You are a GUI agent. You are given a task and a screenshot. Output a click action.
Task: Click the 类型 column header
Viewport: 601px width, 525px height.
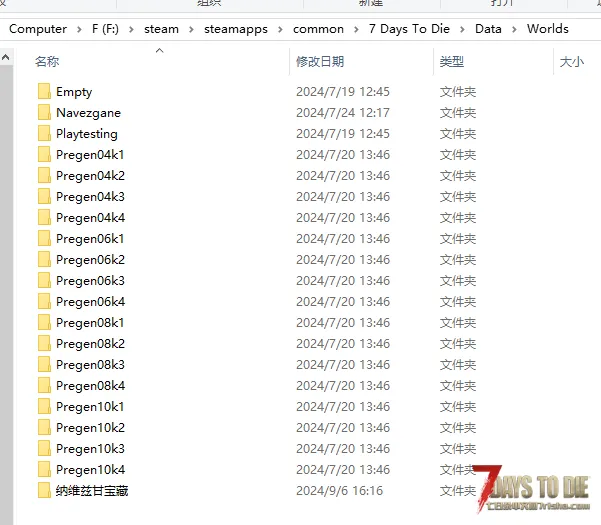[452, 61]
